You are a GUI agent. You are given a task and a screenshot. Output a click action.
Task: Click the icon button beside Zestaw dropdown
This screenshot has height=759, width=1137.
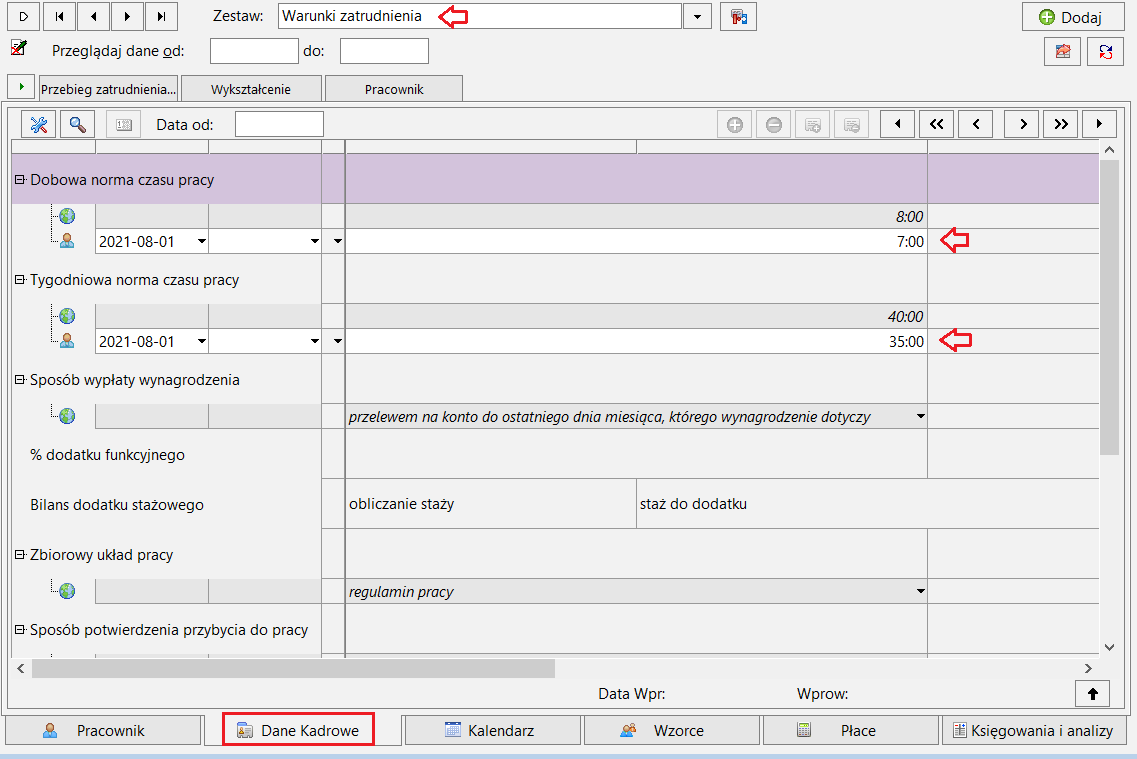(x=738, y=17)
